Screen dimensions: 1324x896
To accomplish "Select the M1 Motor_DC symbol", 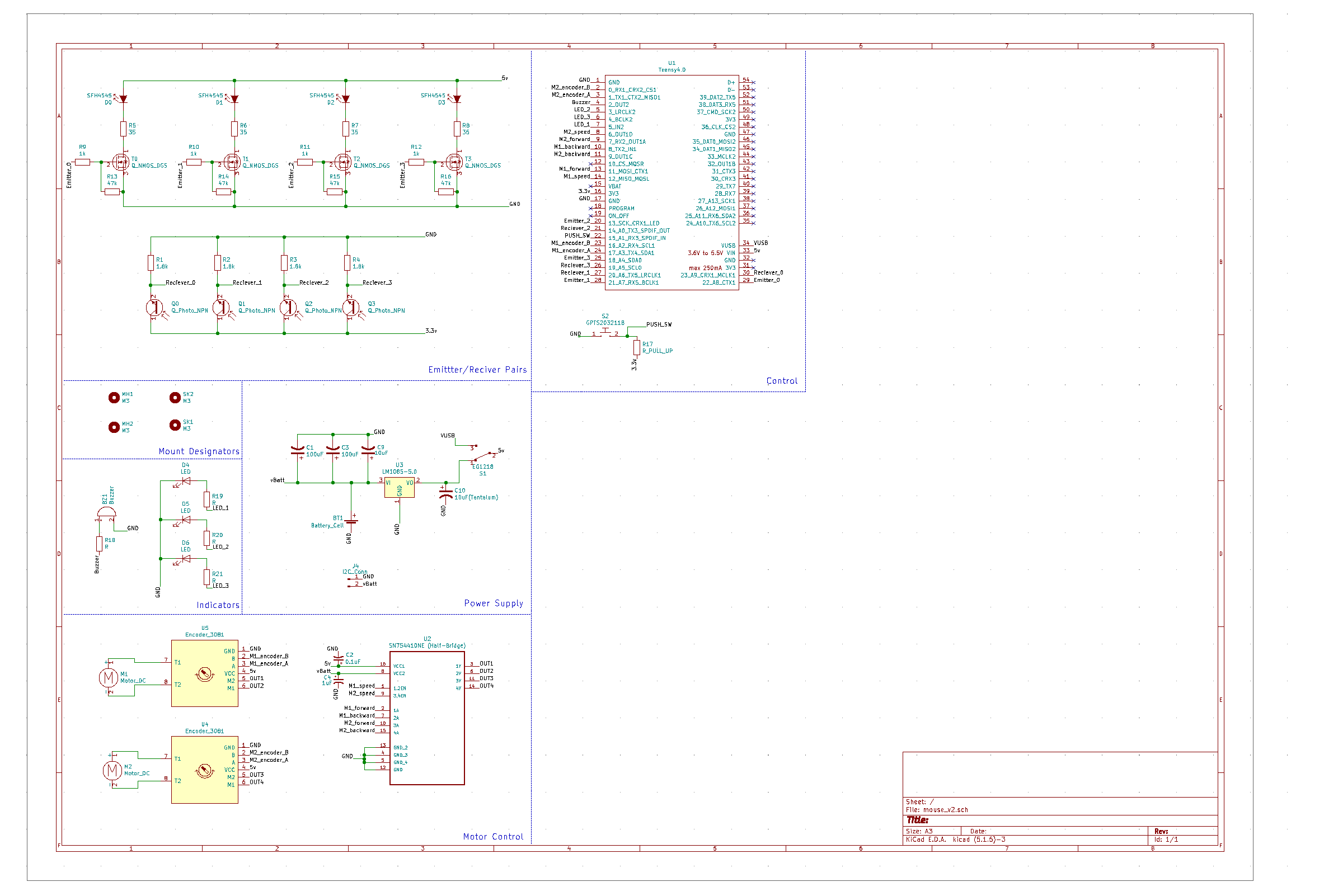I will pos(108,677).
